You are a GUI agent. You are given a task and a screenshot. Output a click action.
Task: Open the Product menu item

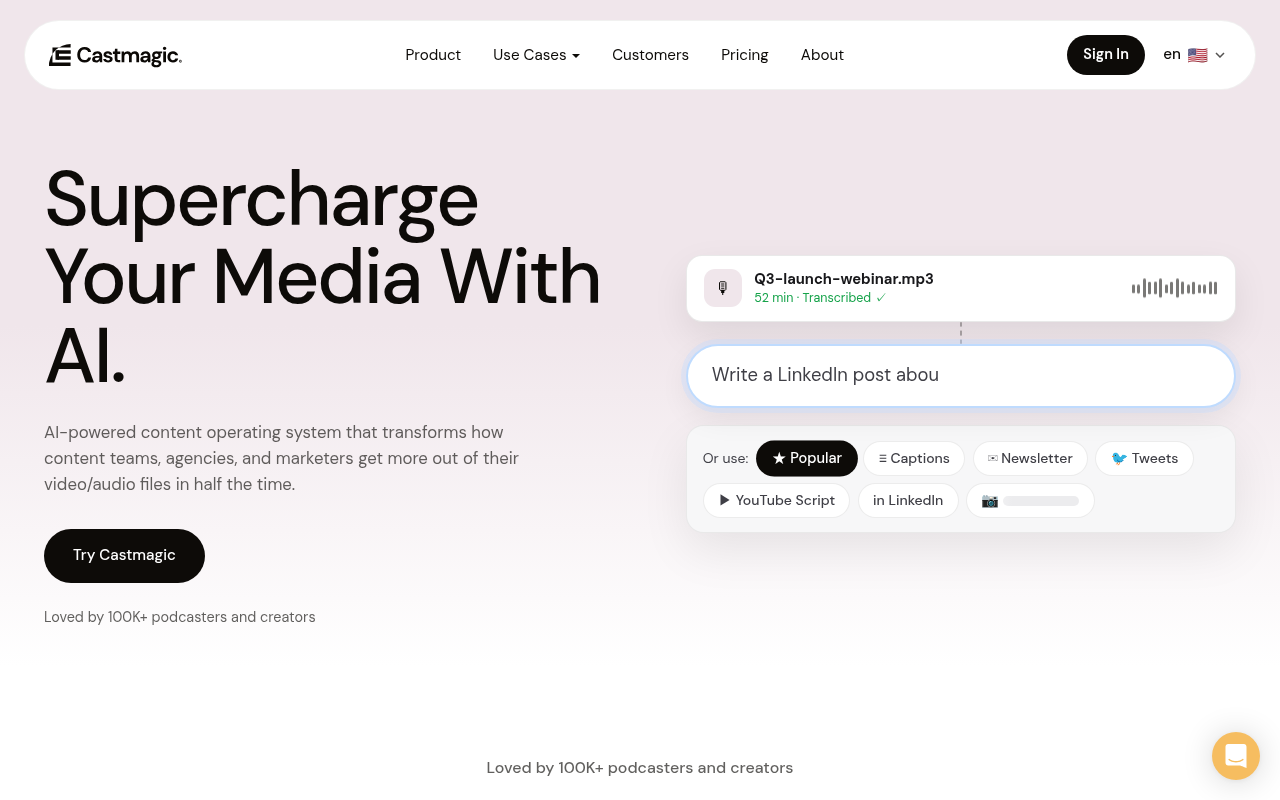coord(433,55)
